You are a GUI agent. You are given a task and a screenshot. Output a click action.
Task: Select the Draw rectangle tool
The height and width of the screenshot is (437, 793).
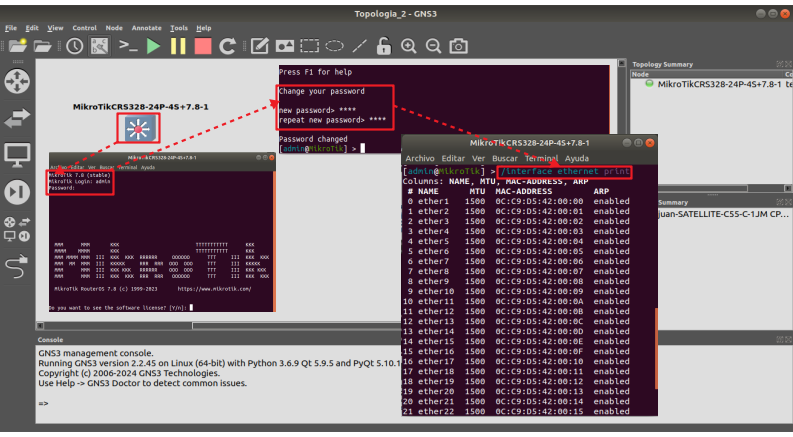309,46
